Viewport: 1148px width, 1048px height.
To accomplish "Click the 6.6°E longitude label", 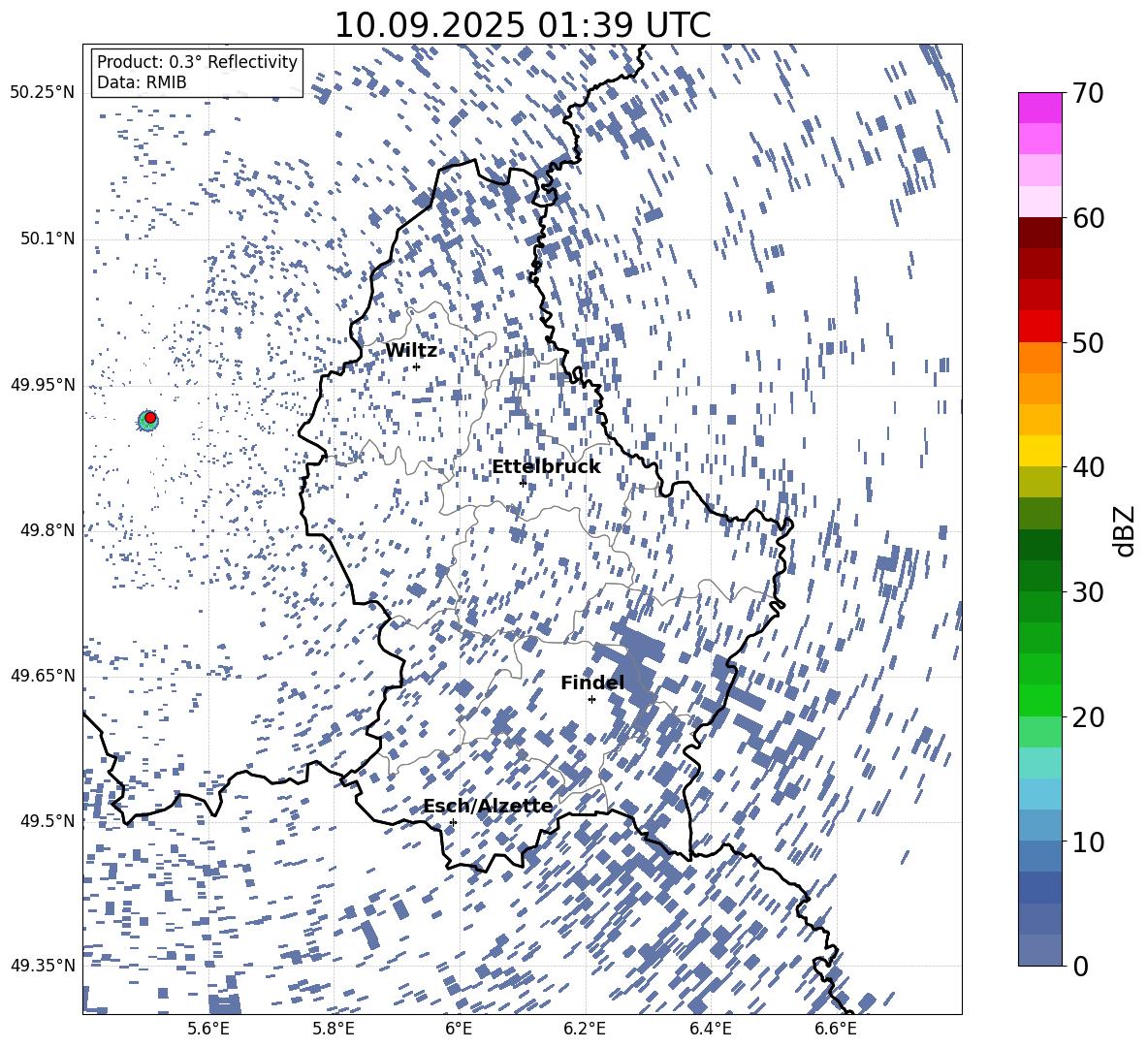I will (836, 1029).
